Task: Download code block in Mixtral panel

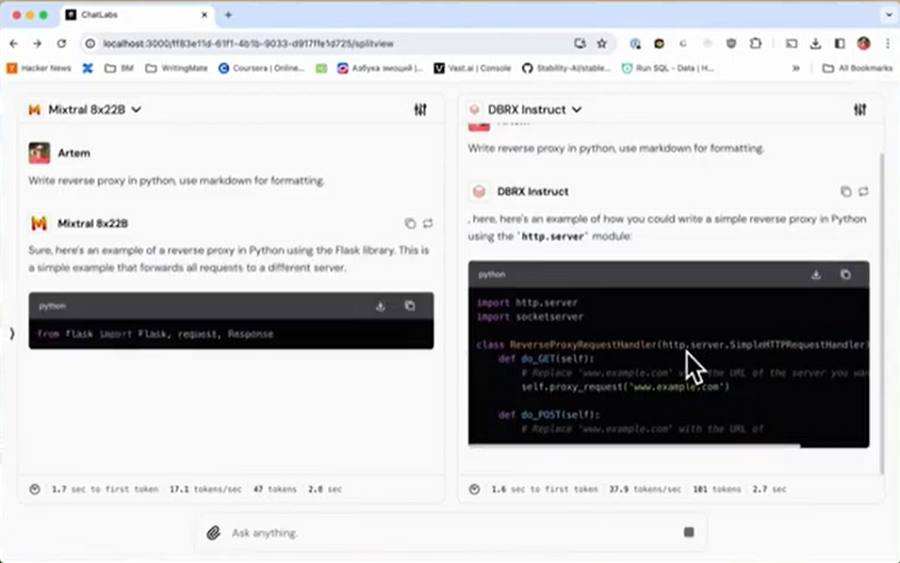Action: [x=380, y=306]
